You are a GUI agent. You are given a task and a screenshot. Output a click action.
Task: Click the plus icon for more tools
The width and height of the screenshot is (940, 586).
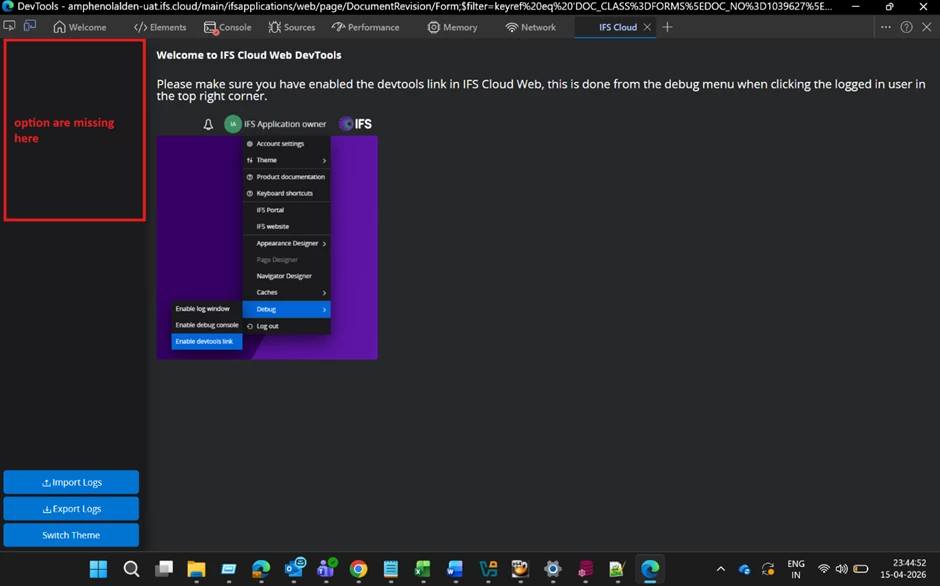pyautogui.click(x=667, y=27)
